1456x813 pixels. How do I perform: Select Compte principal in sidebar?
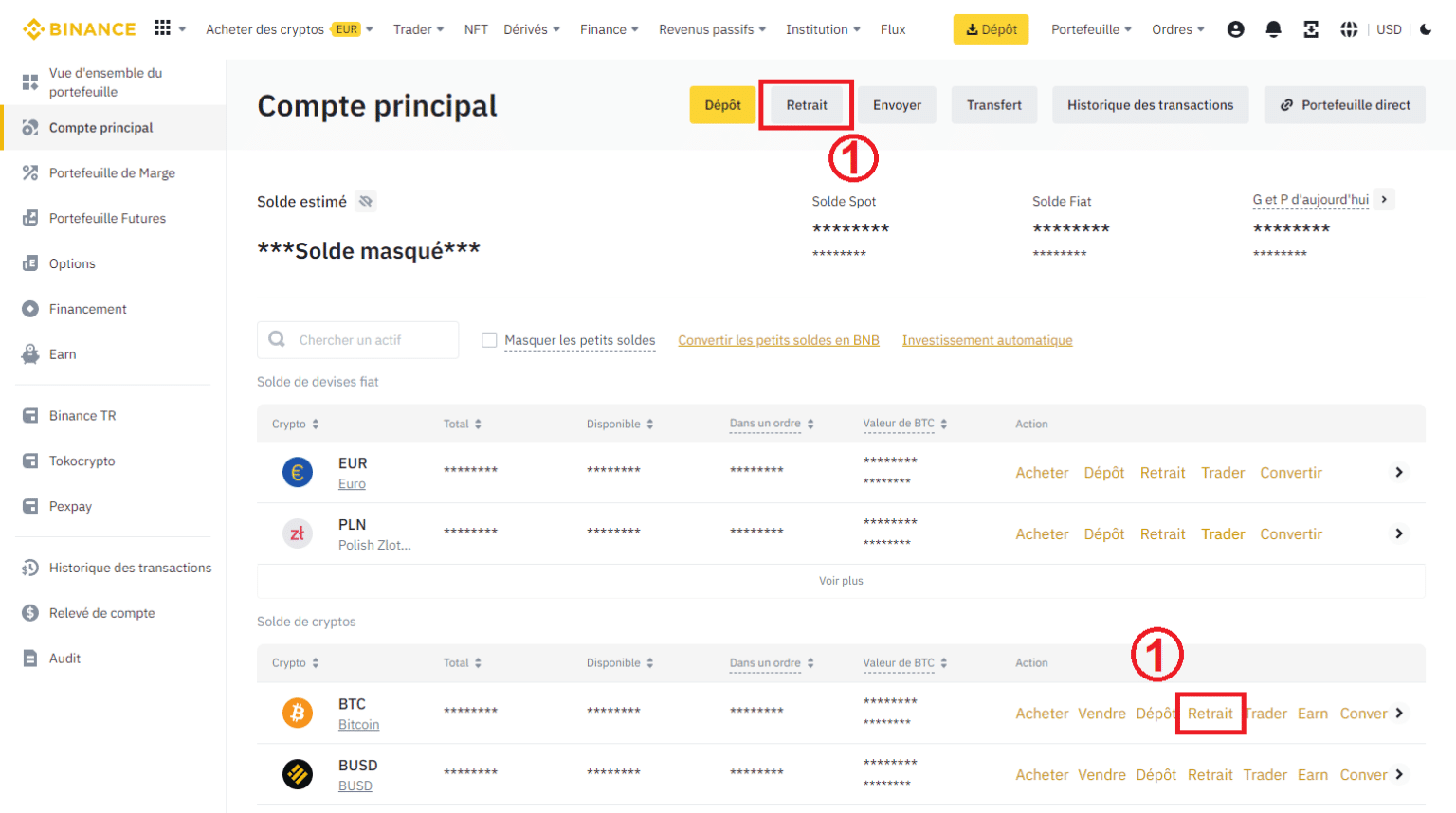coord(114,128)
